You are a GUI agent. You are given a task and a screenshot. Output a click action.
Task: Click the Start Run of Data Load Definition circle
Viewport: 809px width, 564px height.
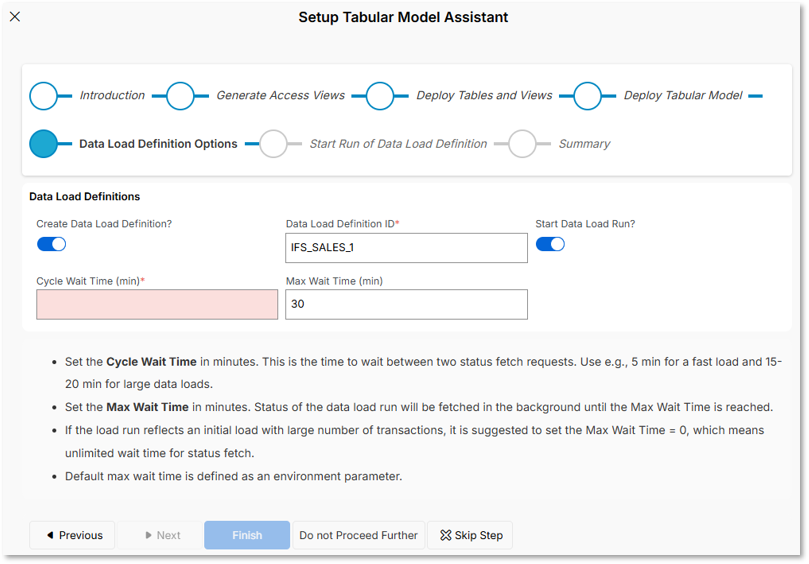point(273,143)
